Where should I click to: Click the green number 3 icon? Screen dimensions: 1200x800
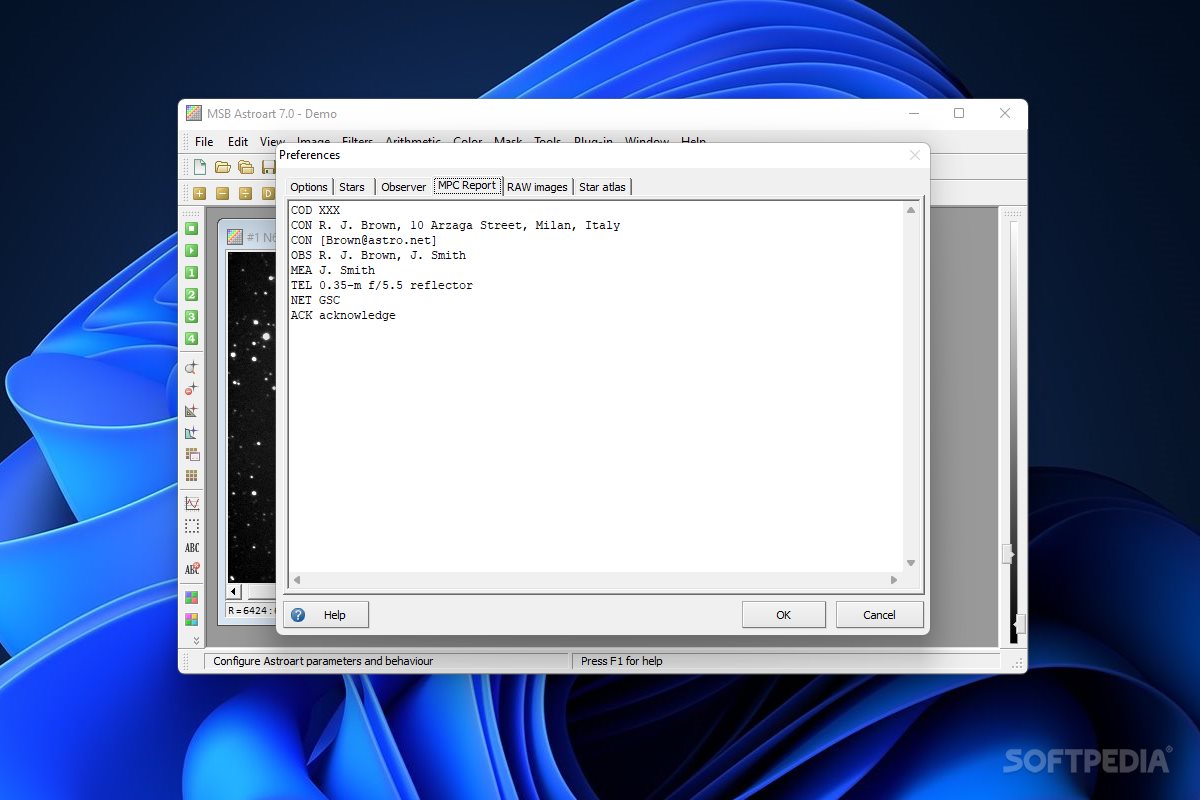coord(191,316)
